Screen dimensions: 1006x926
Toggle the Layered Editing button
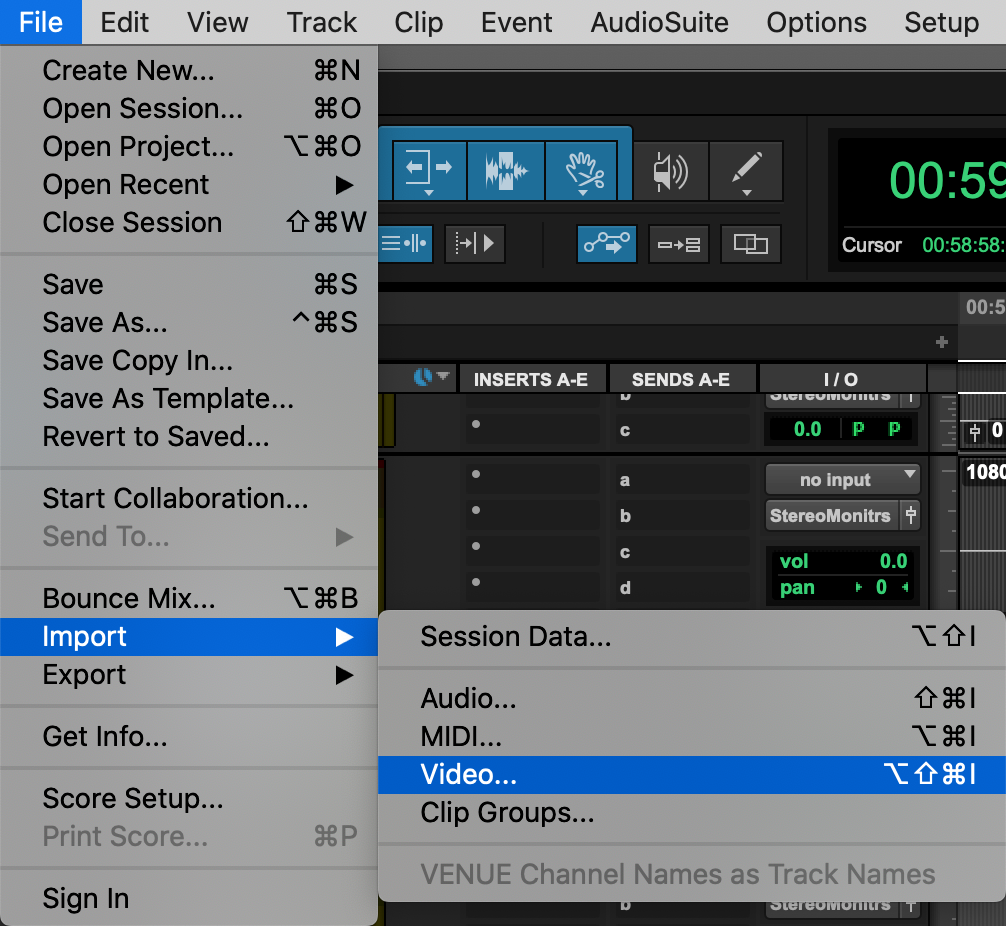pyautogui.click(x=751, y=244)
